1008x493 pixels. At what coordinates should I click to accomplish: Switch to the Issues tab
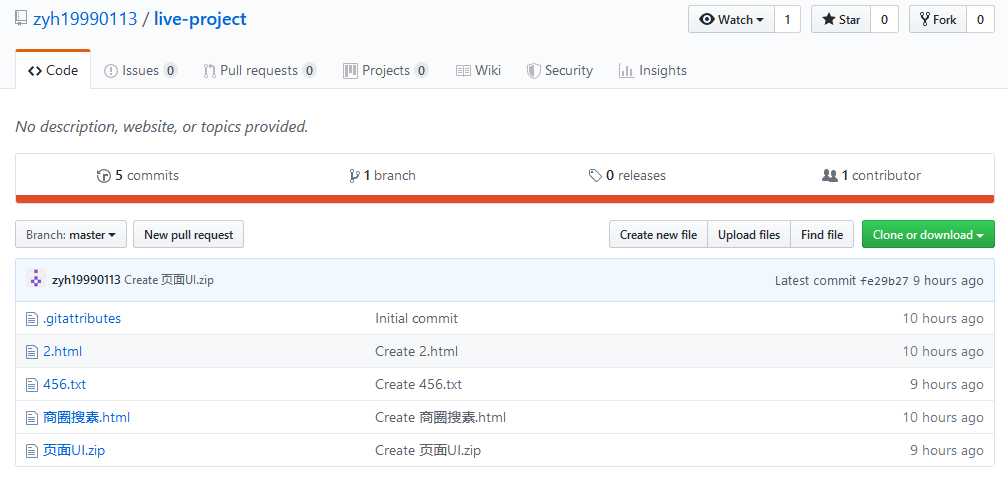[140, 71]
